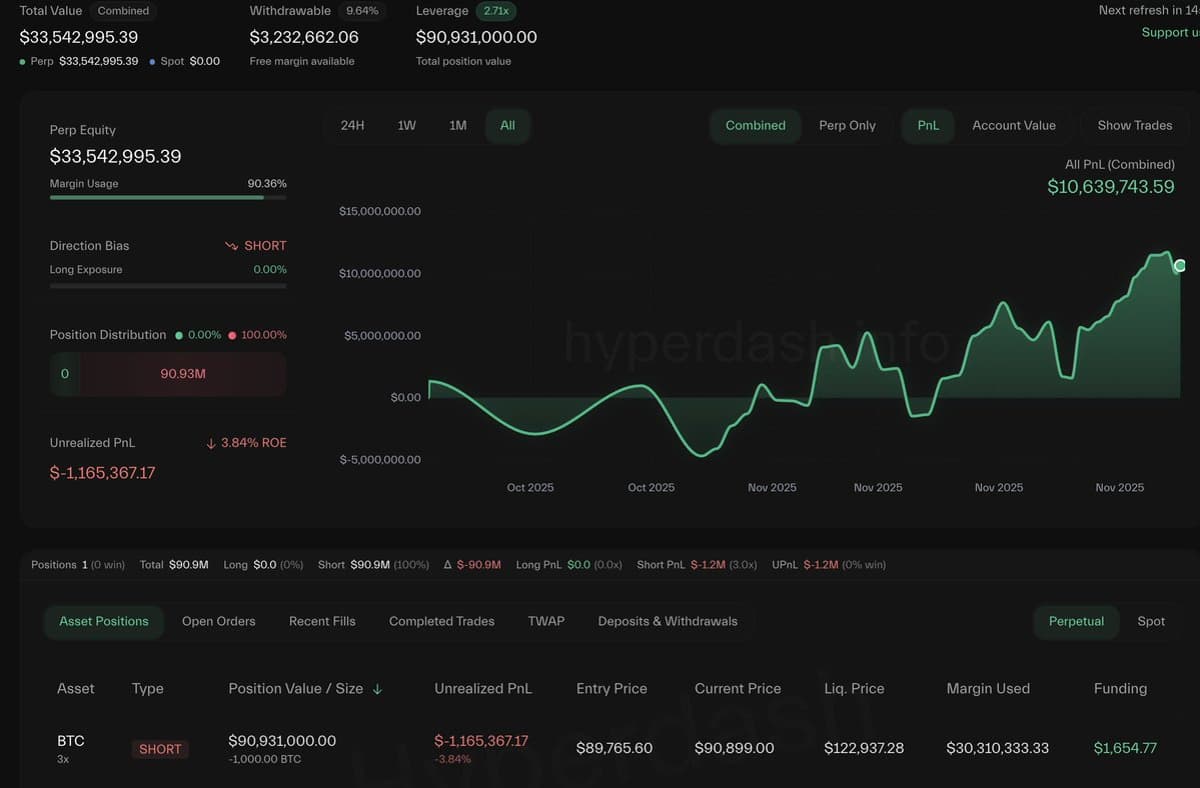Screen dimensions: 1200x788
Task: Switch the positions table to Spot
Action: point(1150,621)
